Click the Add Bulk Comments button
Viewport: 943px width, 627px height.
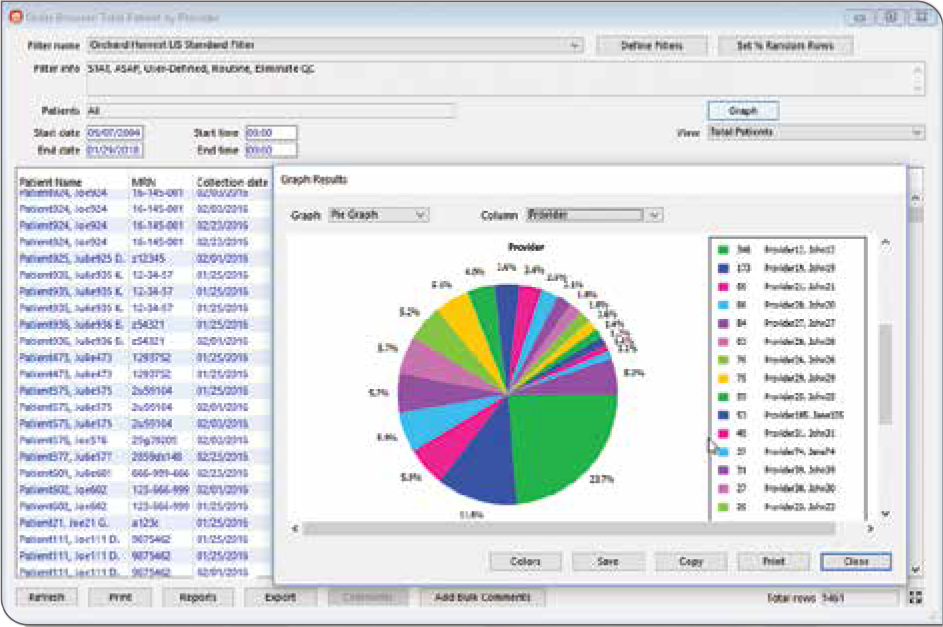(482, 597)
